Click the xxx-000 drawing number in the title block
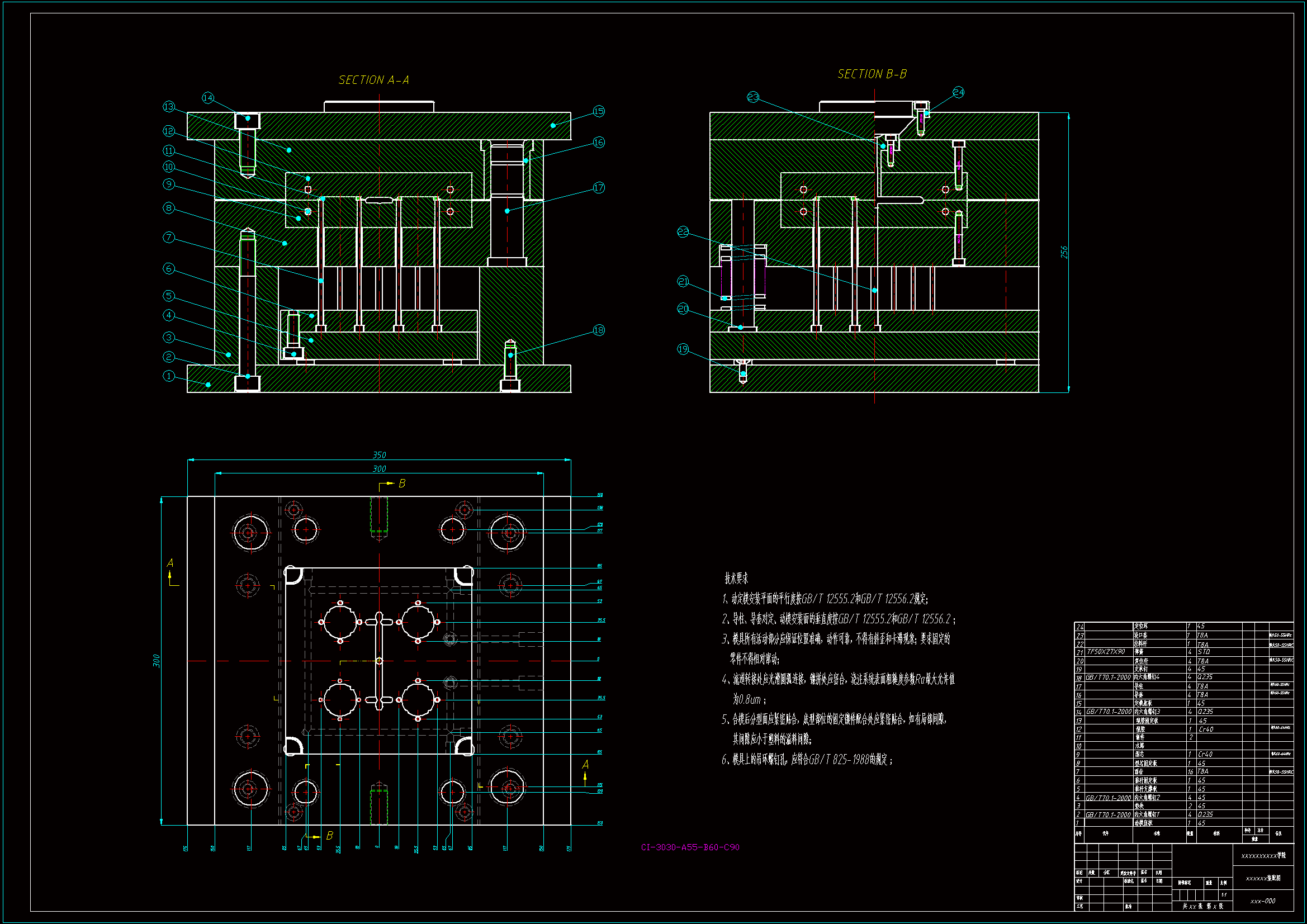 tap(1263, 901)
